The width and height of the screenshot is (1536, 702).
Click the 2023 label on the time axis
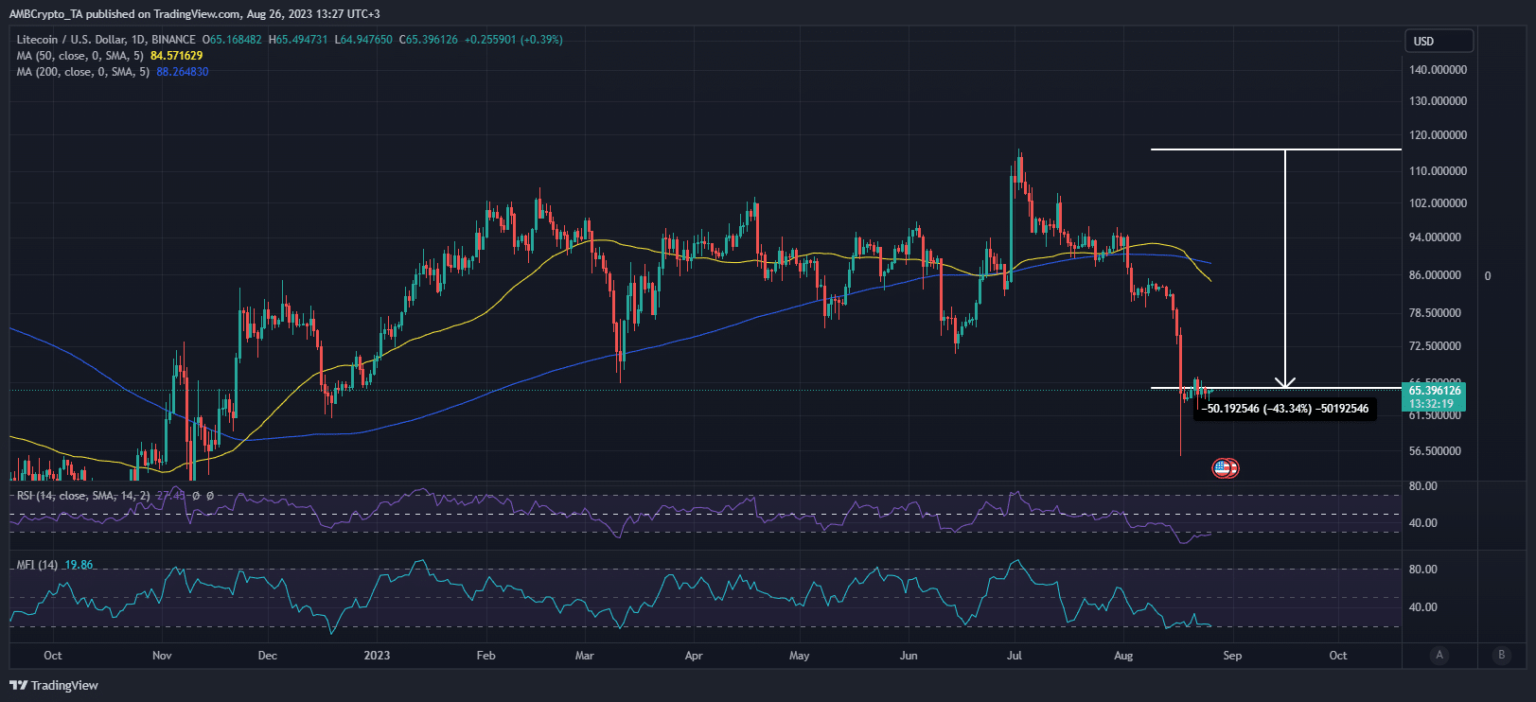[x=377, y=656]
